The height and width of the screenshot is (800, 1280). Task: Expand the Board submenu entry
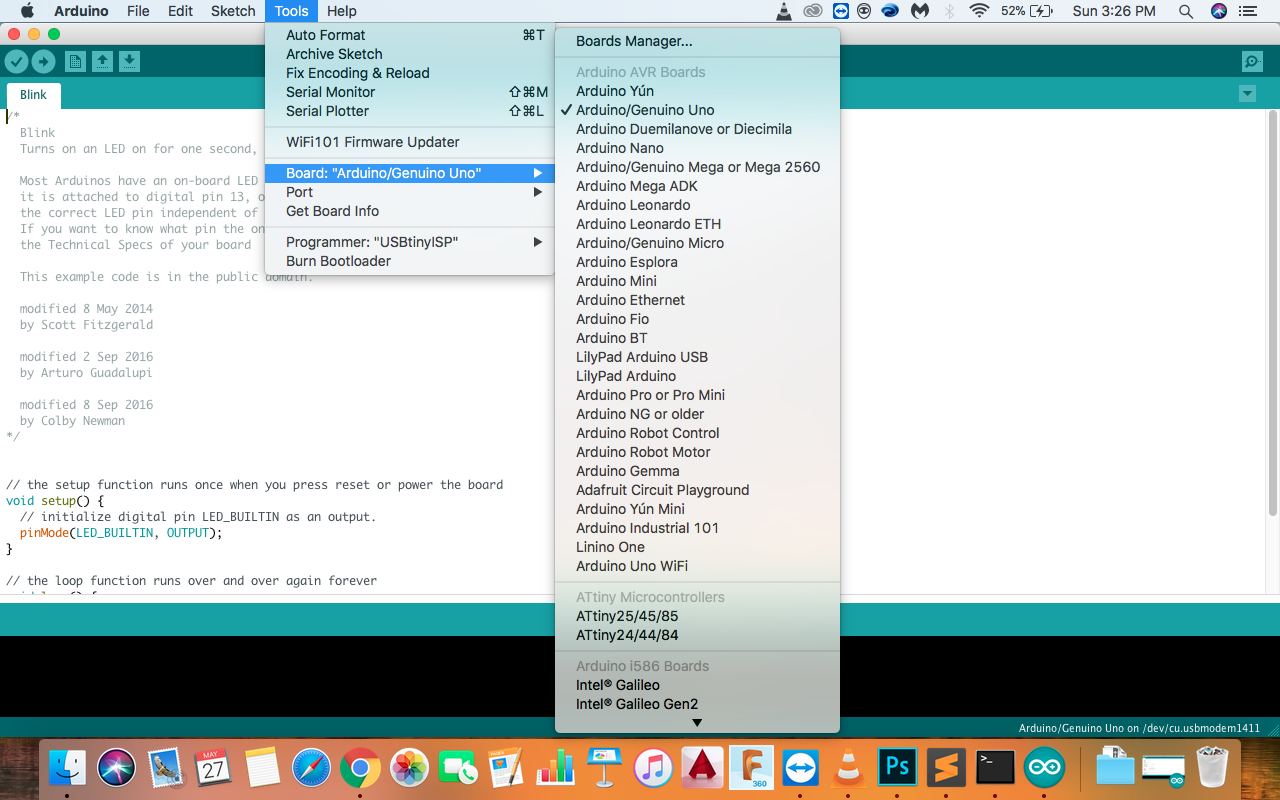409,173
